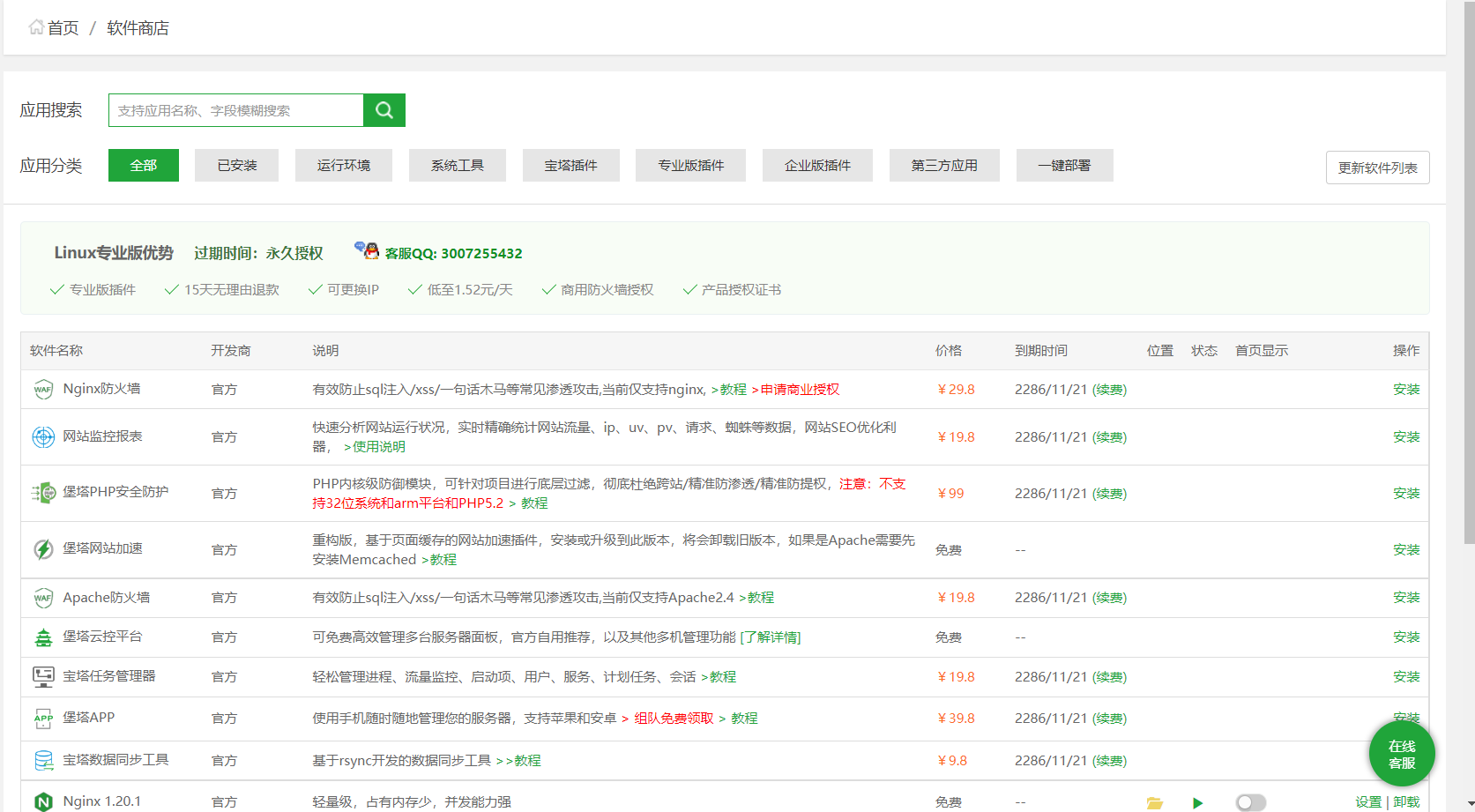
Task: Install 堡塔云控平台 via its 安装 link
Action: click(x=1406, y=637)
